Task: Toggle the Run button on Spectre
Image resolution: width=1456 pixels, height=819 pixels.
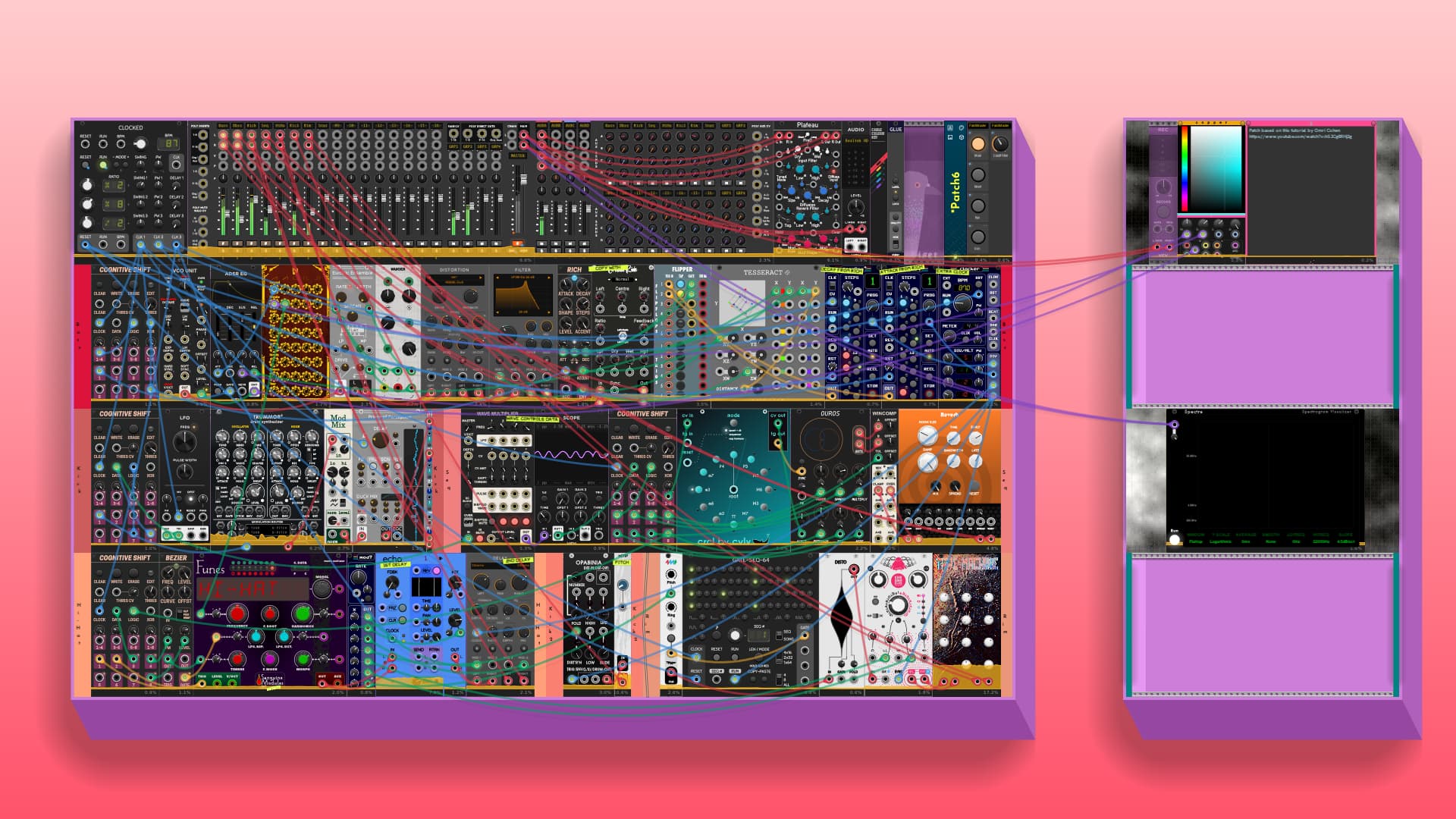Action: 1175,539
